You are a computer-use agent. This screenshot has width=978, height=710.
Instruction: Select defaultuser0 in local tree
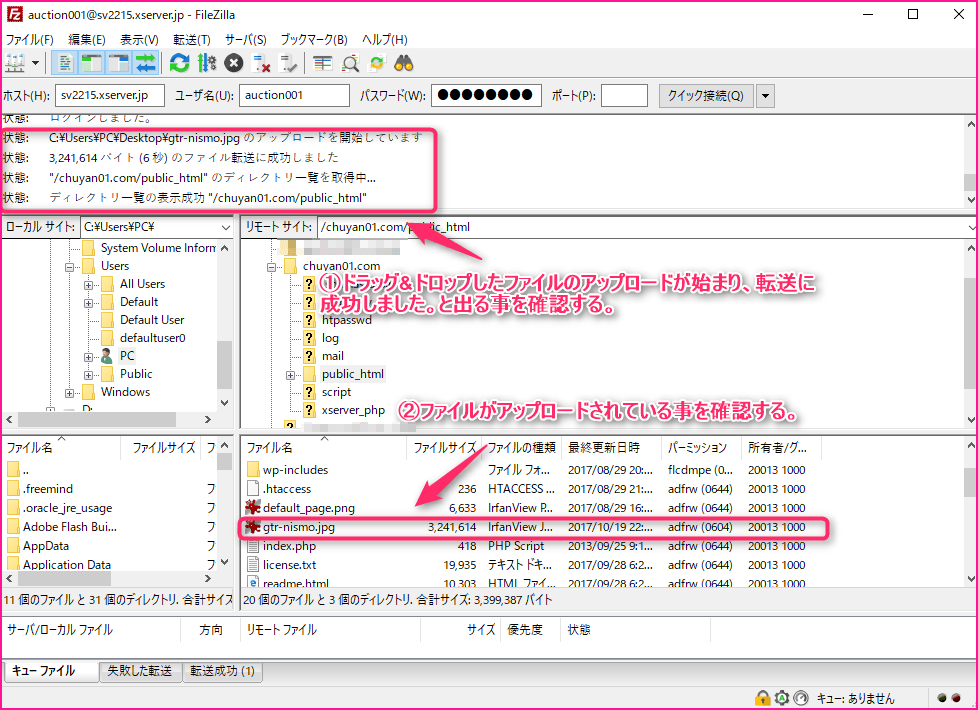pyautogui.click(x=153, y=338)
